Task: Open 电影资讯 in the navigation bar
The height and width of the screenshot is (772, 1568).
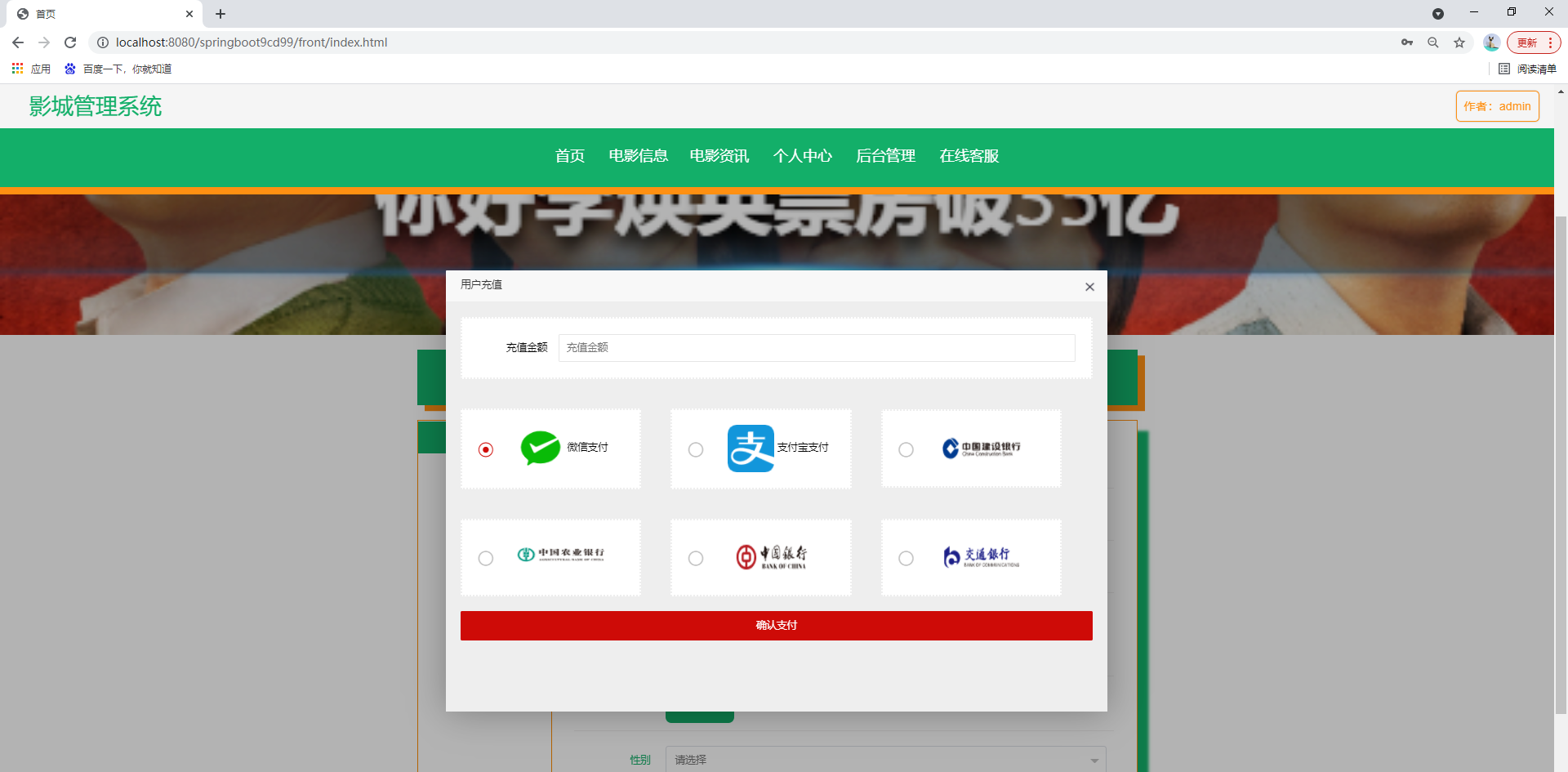Action: 719,156
